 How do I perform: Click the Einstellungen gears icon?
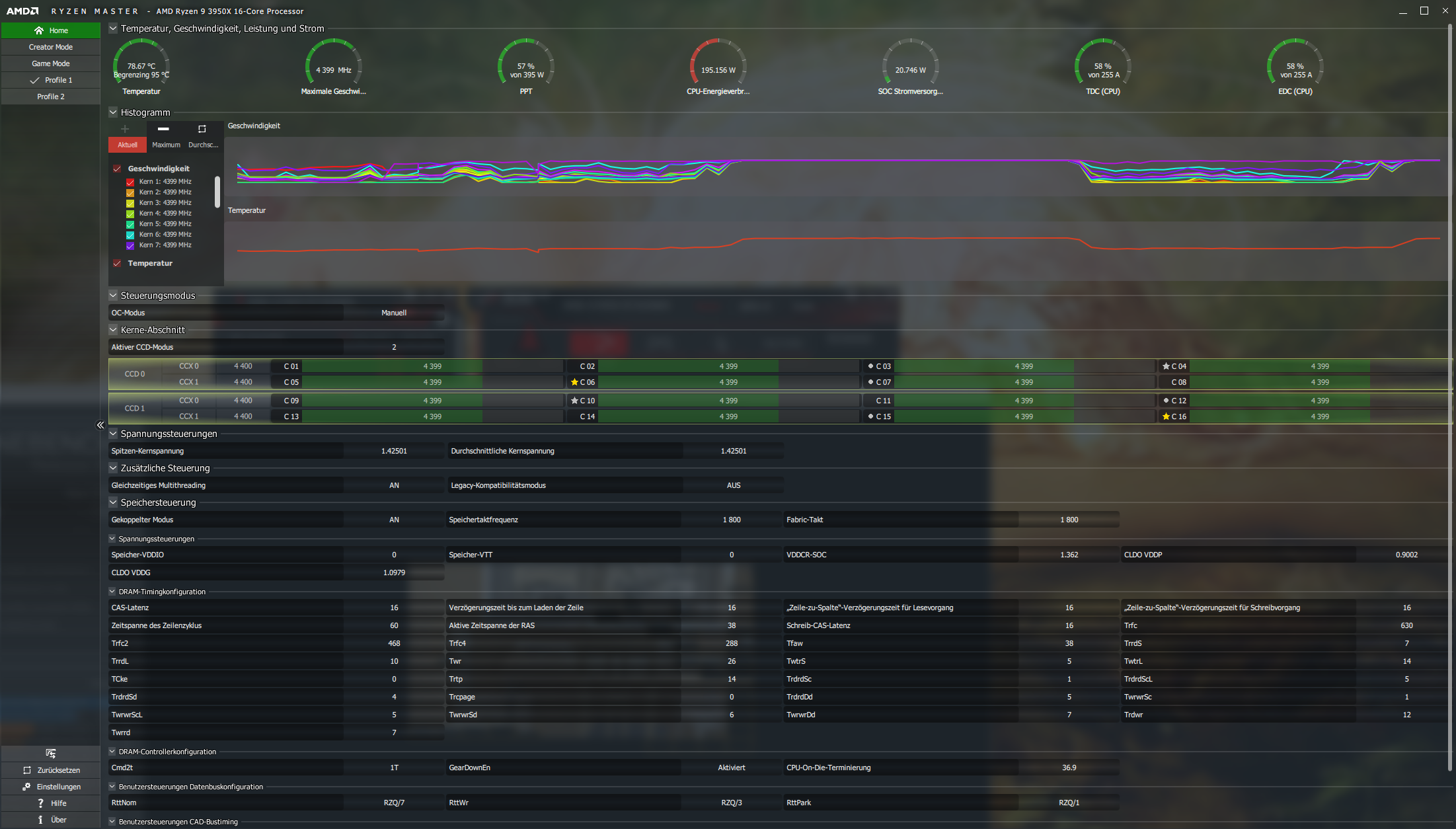pyautogui.click(x=26, y=787)
